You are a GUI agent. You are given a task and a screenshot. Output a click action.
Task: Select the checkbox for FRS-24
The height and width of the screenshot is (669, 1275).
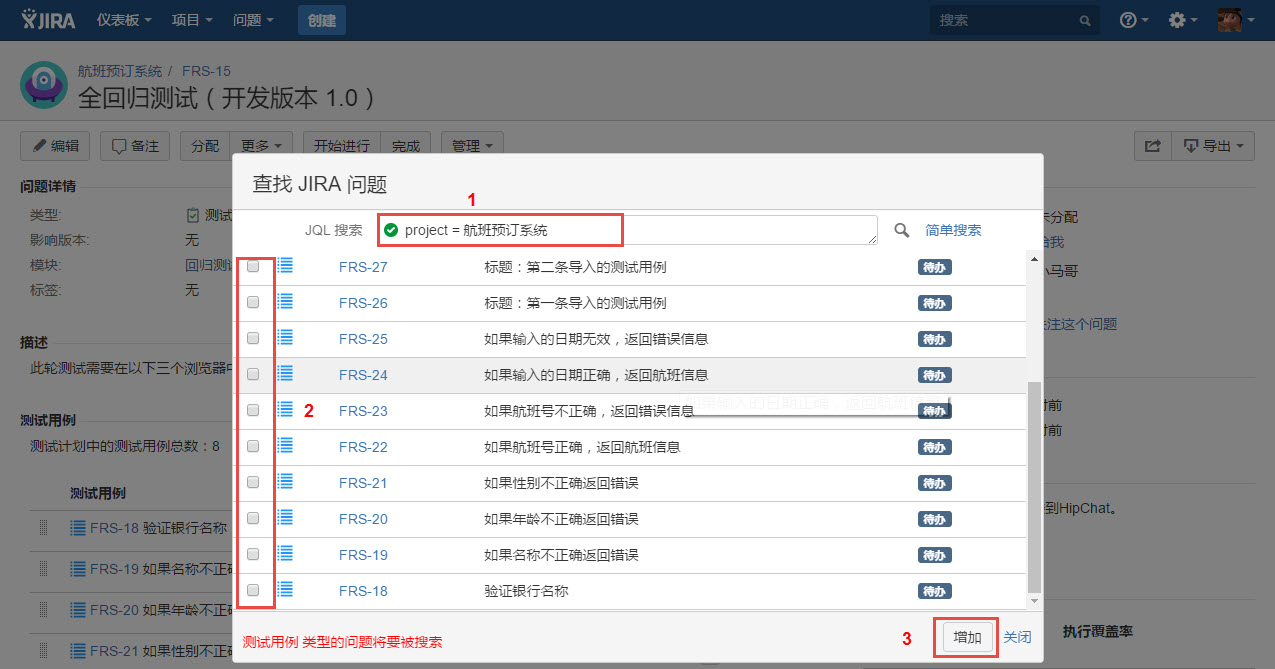253,375
